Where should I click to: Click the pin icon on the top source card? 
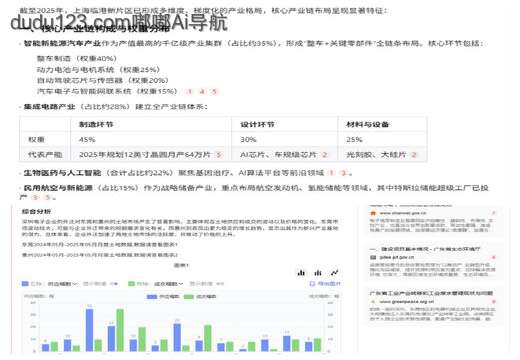pos(494,213)
